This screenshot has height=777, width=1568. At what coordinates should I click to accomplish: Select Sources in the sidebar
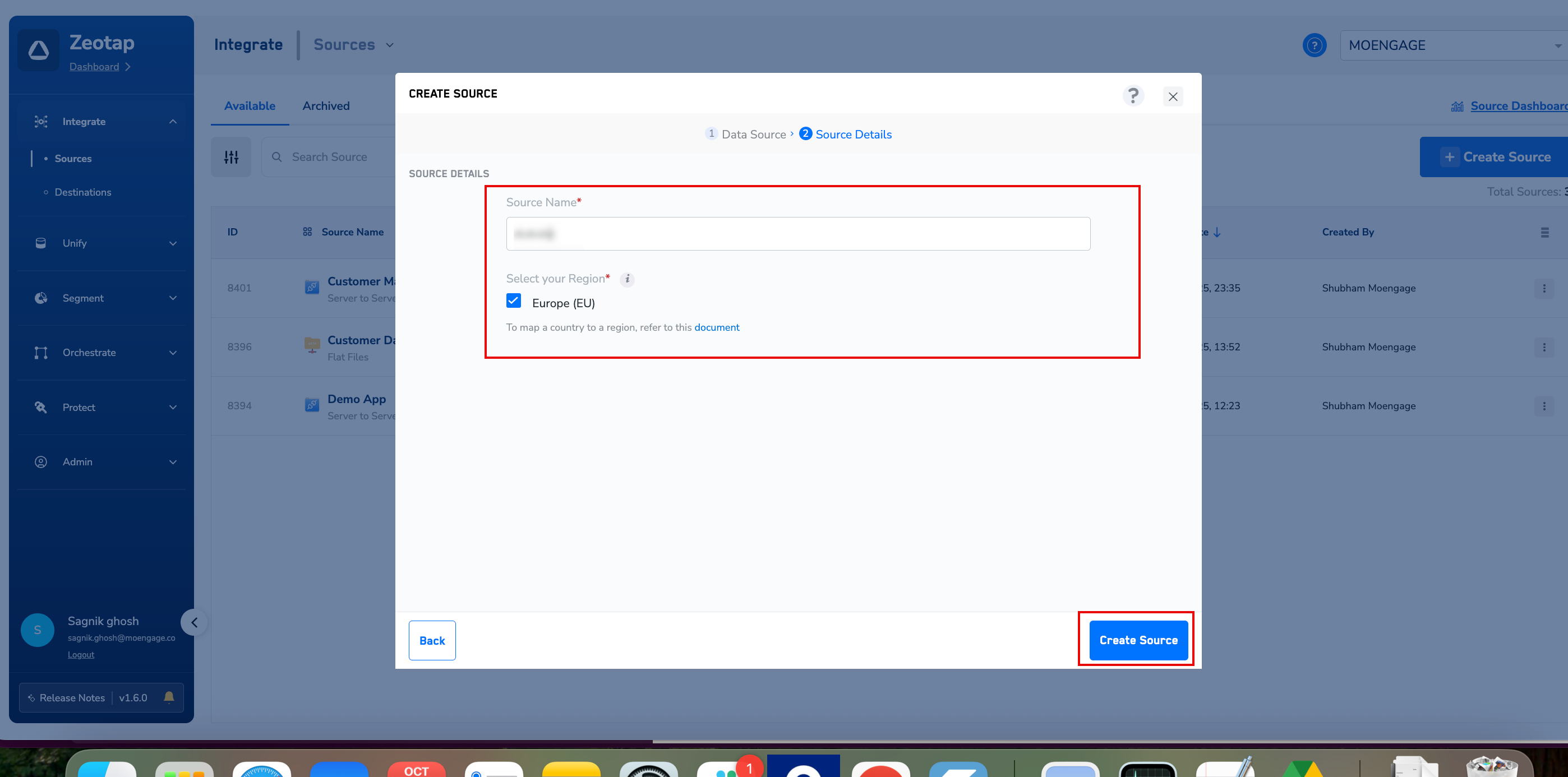click(x=73, y=159)
